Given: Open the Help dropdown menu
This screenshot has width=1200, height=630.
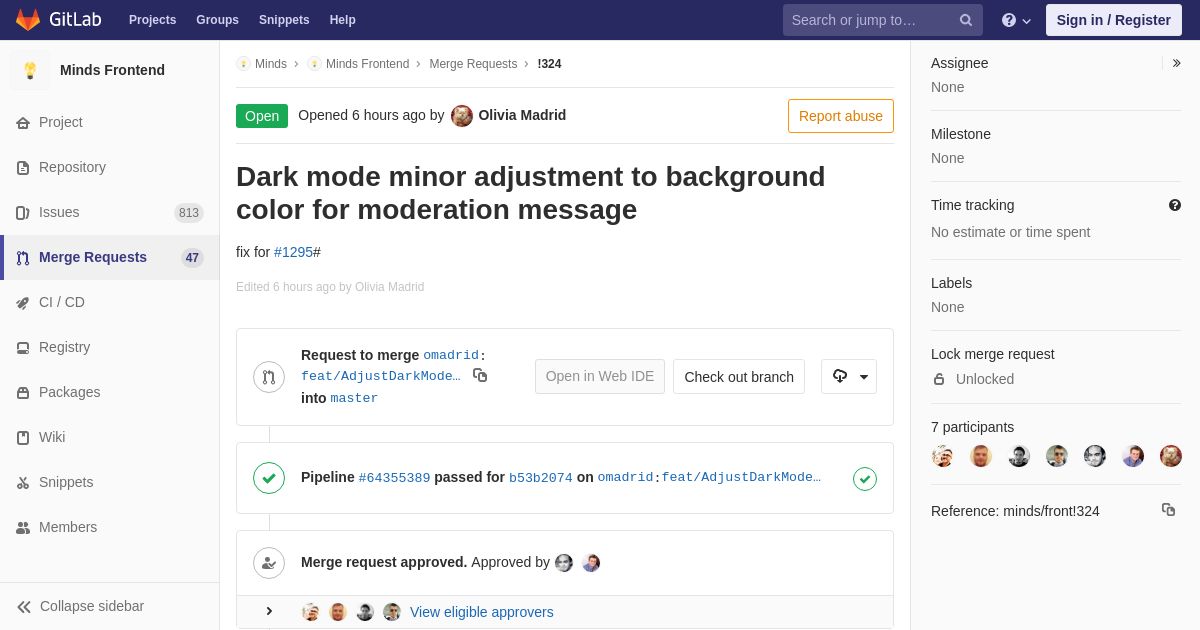Looking at the screenshot, I should pyautogui.click(x=1016, y=20).
